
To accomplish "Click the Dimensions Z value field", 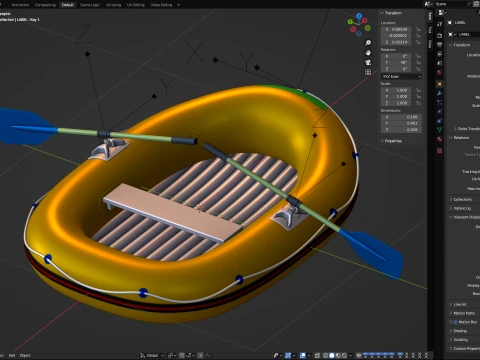I will pos(401,130).
